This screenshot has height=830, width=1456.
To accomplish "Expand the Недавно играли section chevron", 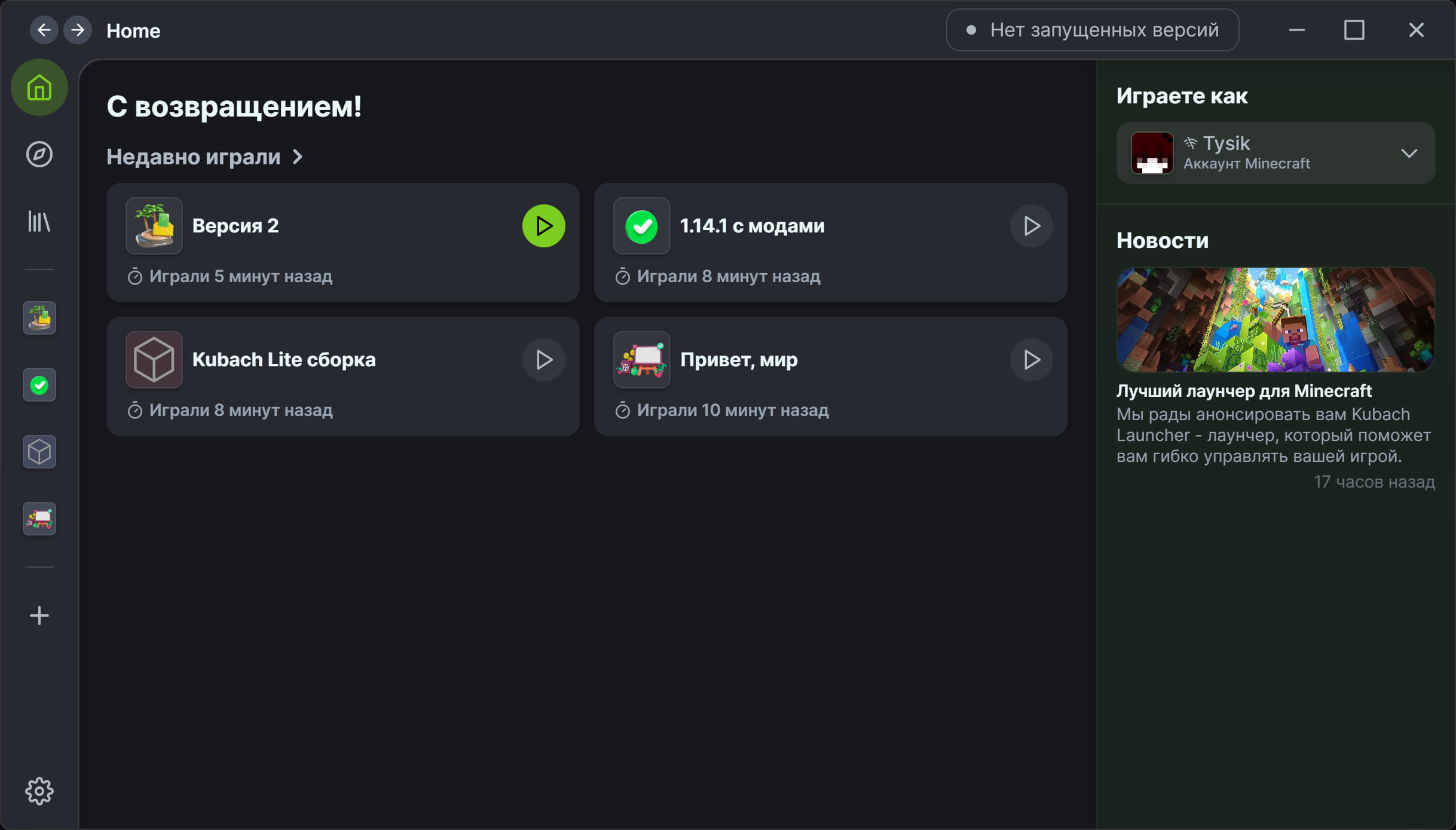I will click(298, 157).
